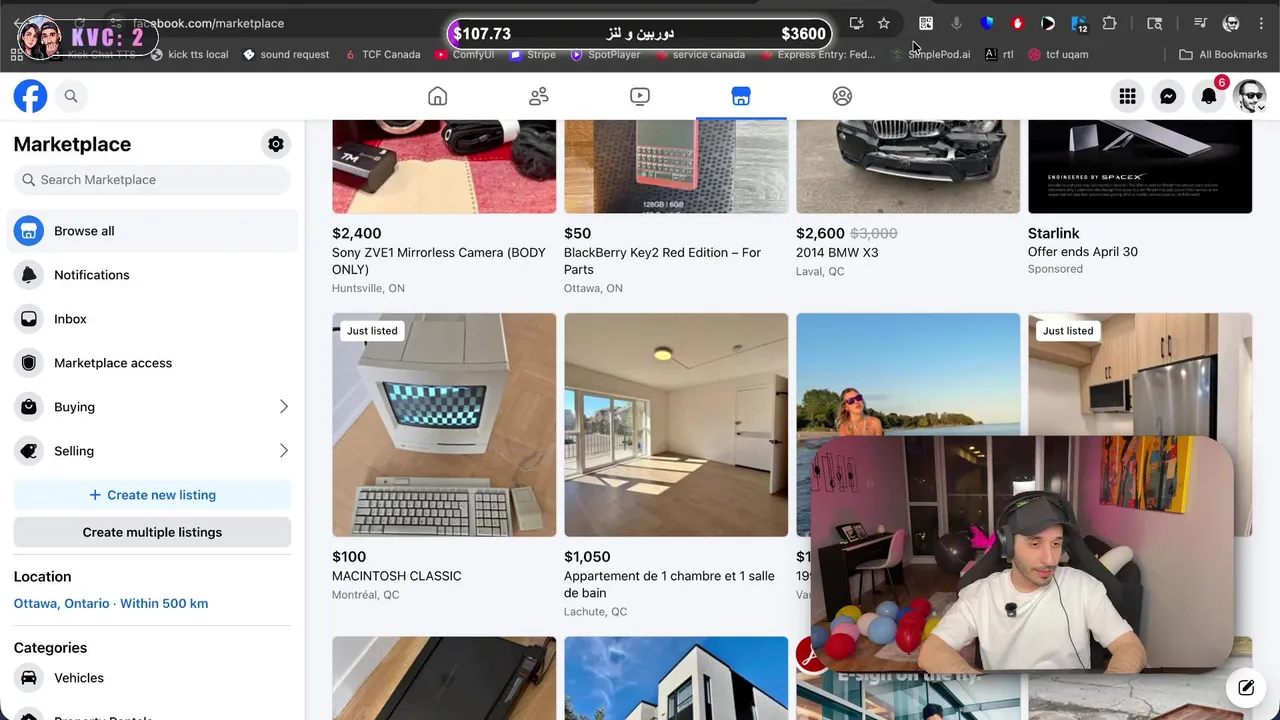1280x720 pixels.
Task: Click the Selling tag icon
Action: click(x=29, y=451)
